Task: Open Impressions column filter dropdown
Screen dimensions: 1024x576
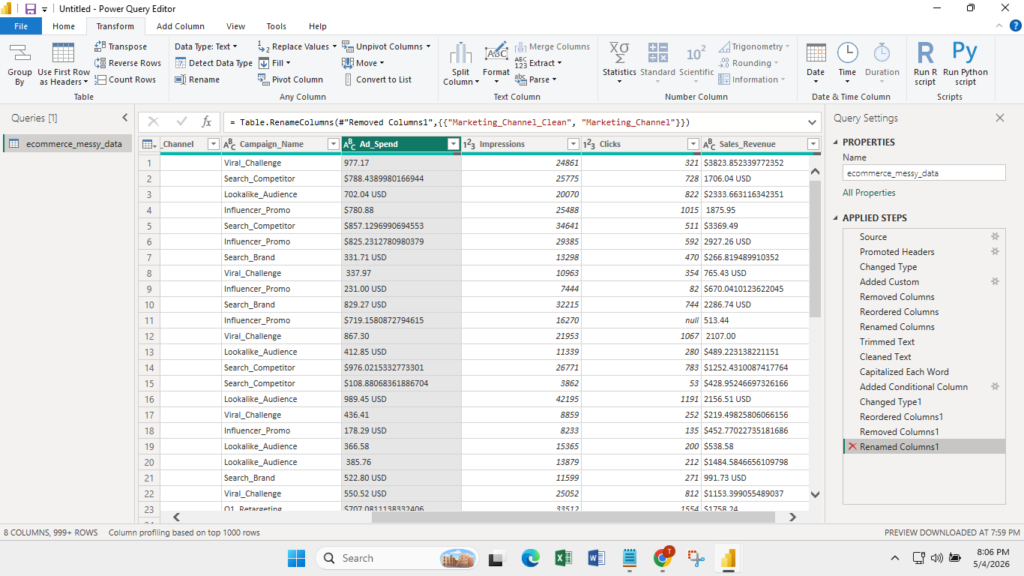Action: (x=573, y=144)
